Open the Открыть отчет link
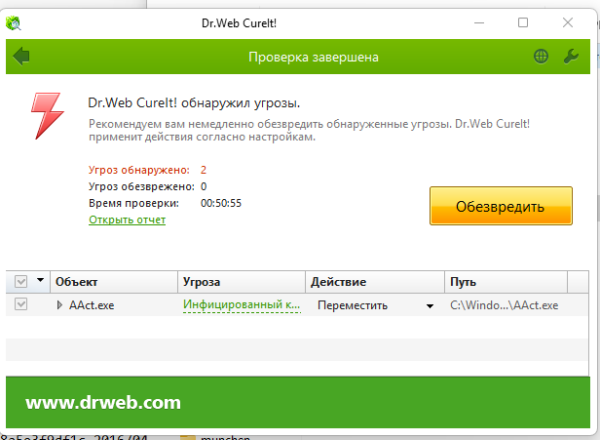The width and height of the screenshot is (600, 440). click(x=127, y=220)
